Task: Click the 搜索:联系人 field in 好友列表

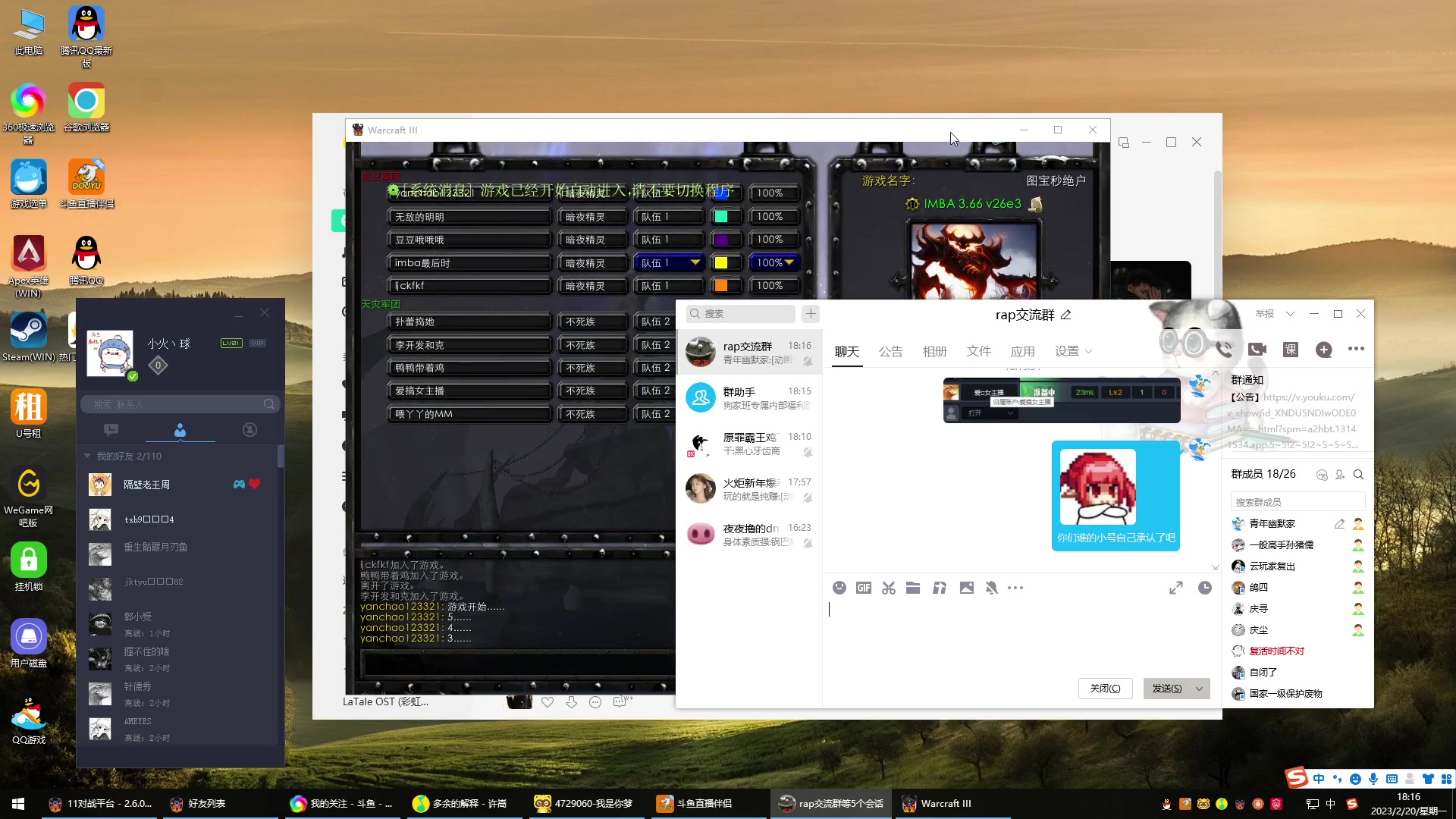Action: pos(180,404)
